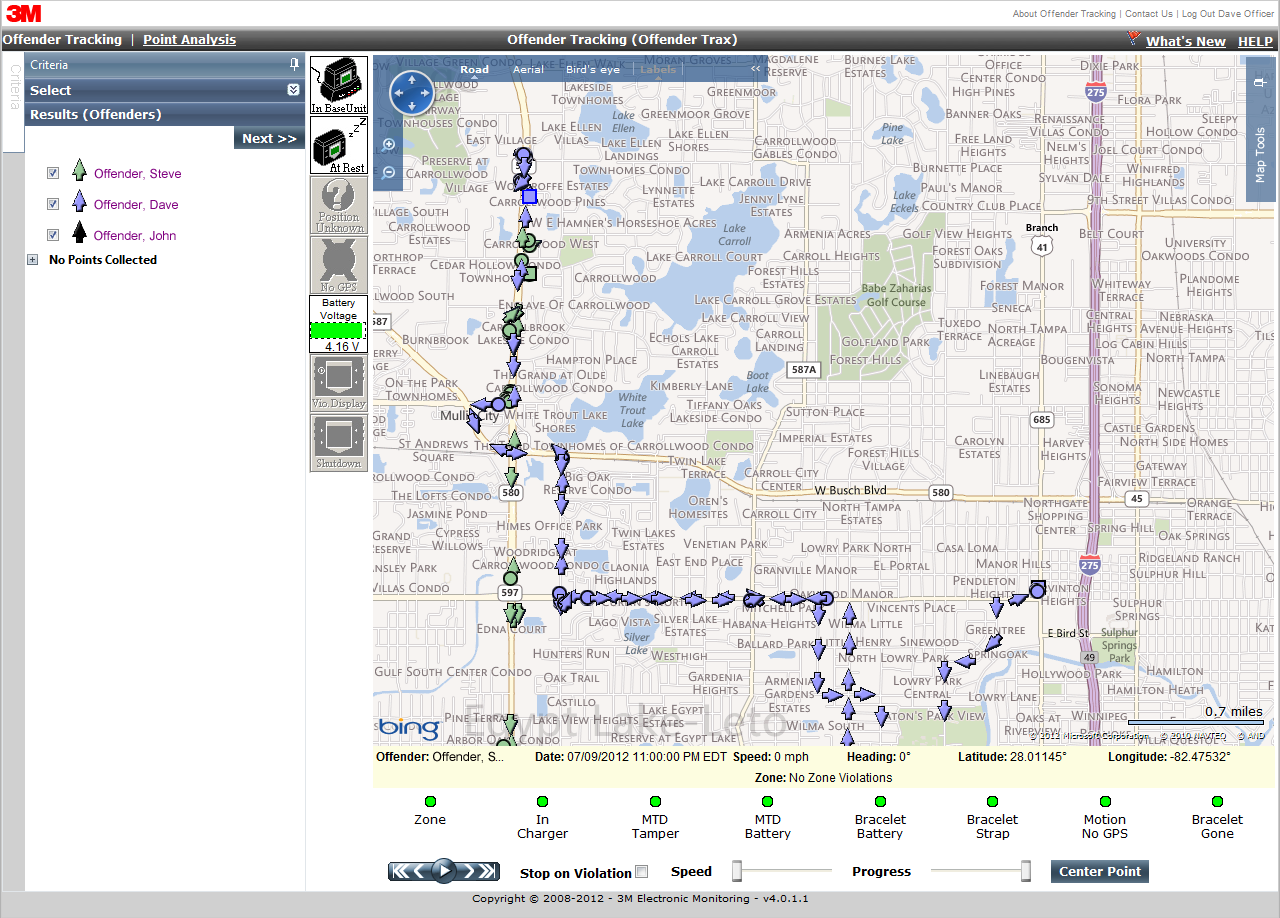This screenshot has height=918, width=1280.
Task: Zoom in on the map
Action: (x=389, y=144)
